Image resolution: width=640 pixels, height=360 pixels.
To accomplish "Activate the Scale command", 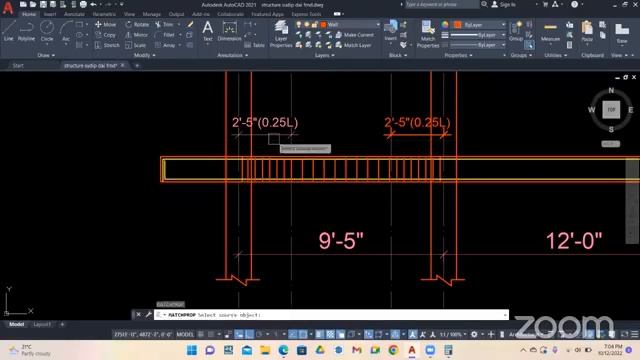I will coord(136,45).
